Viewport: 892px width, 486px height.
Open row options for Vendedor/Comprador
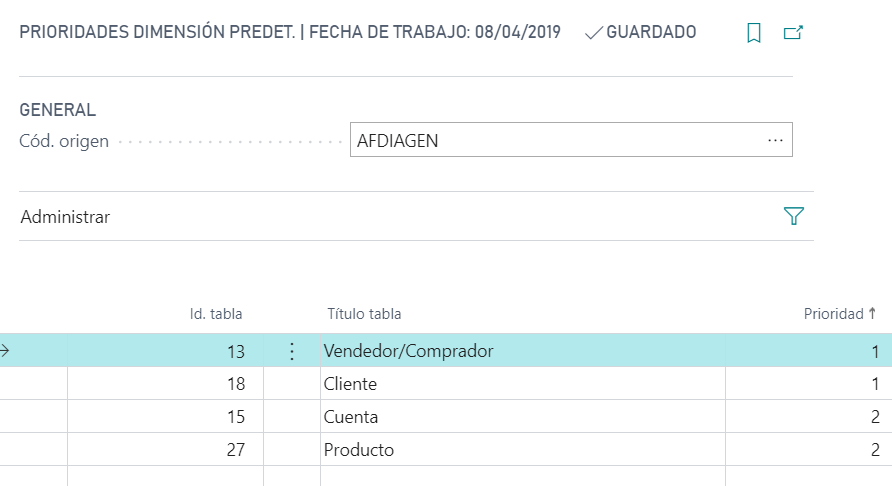(x=292, y=351)
